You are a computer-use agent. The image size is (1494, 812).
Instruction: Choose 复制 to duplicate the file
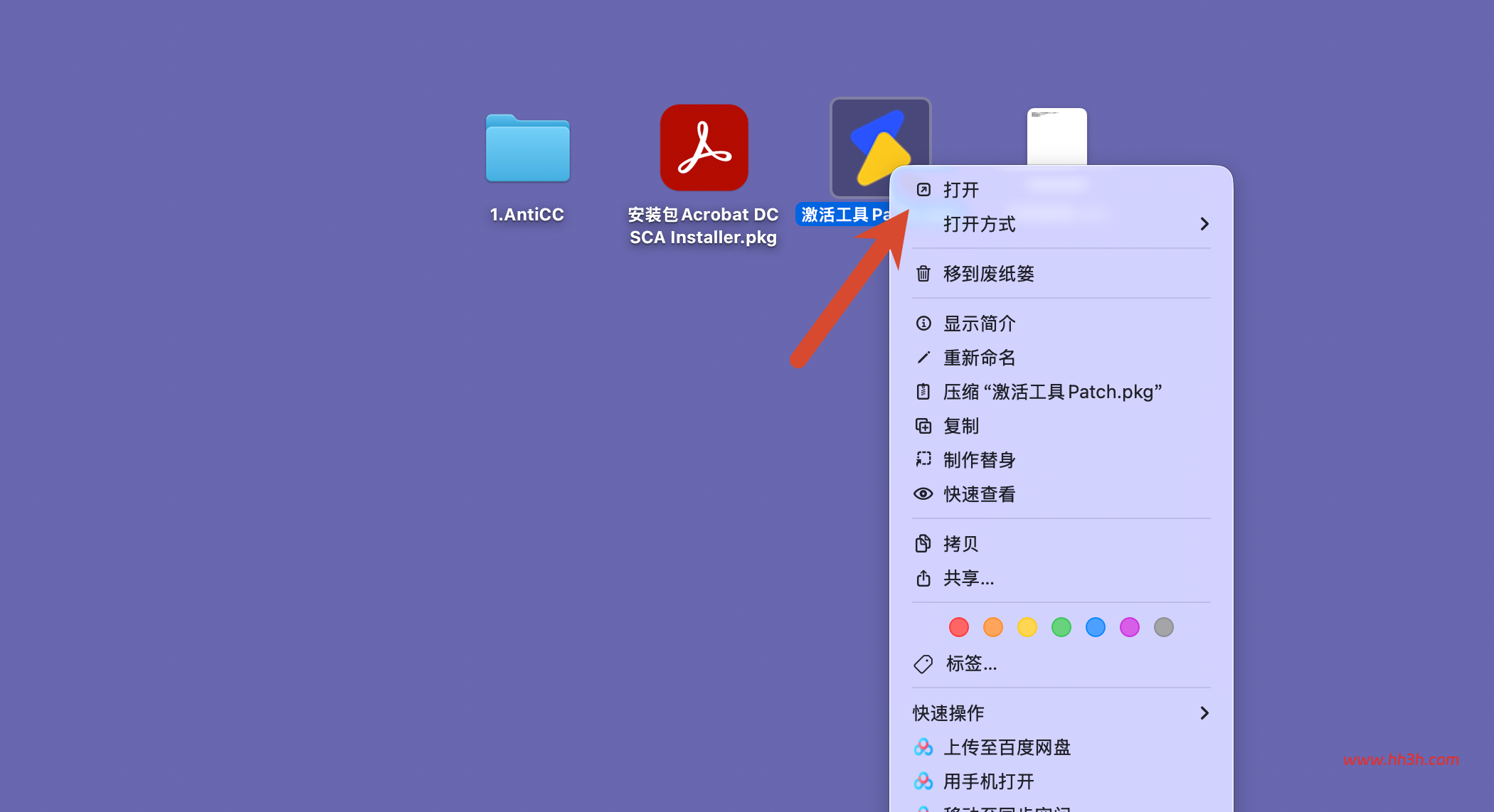tap(1061, 426)
